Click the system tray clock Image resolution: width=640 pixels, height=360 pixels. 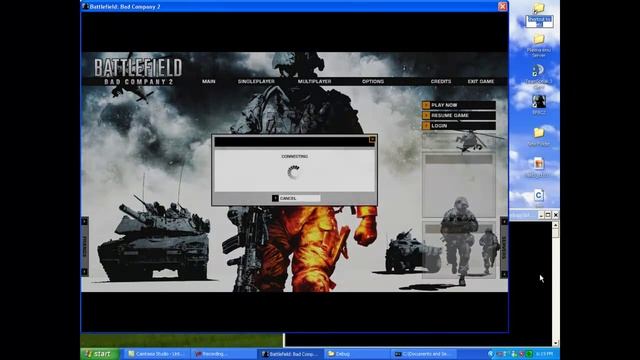coord(544,354)
